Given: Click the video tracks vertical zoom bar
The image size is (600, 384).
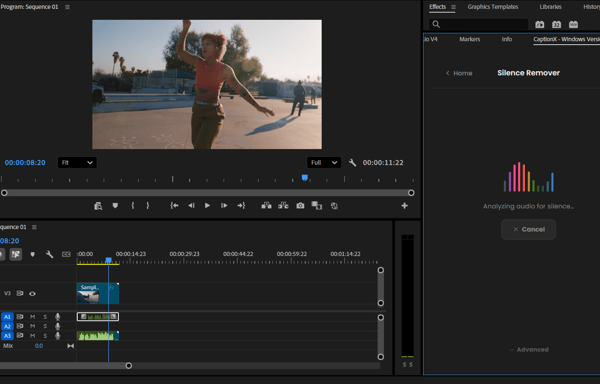Looking at the screenshot, I should pos(381,286).
